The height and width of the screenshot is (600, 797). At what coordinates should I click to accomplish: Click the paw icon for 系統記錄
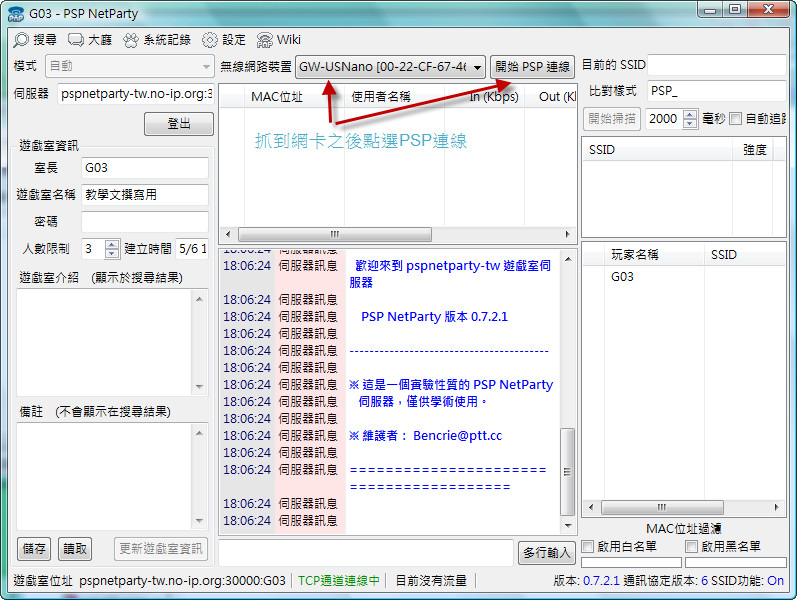tap(131, 40)
